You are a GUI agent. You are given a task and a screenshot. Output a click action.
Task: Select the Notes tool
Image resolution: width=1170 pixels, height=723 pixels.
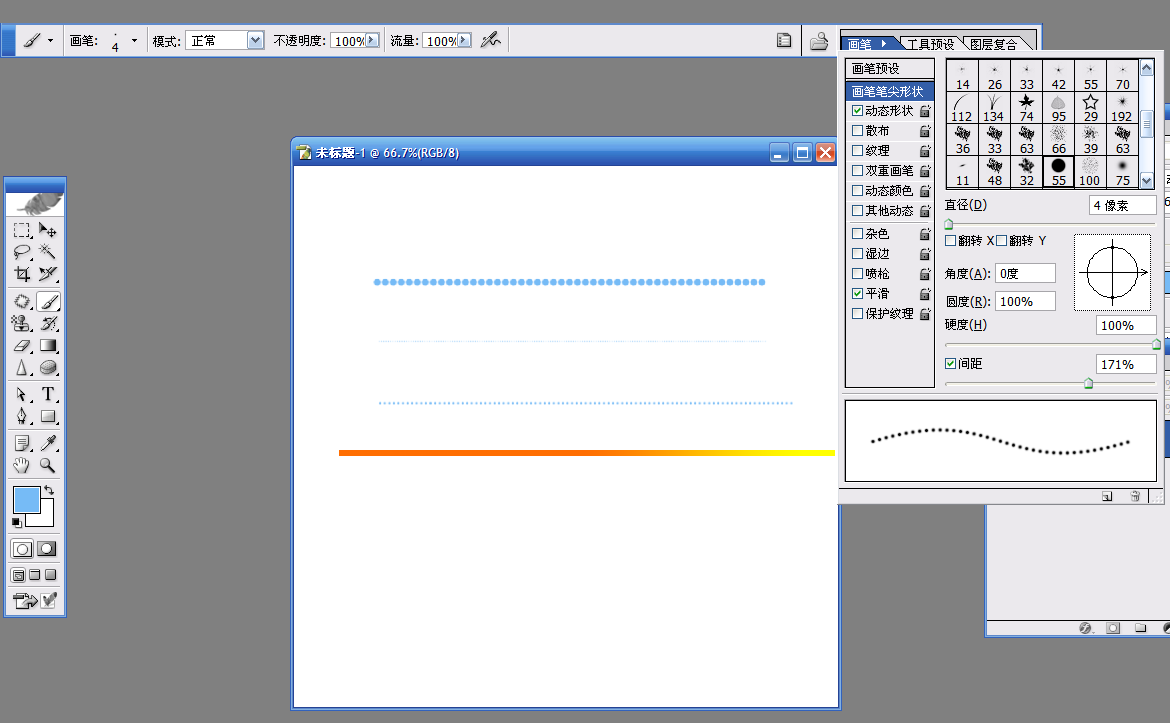pos(22,443)
